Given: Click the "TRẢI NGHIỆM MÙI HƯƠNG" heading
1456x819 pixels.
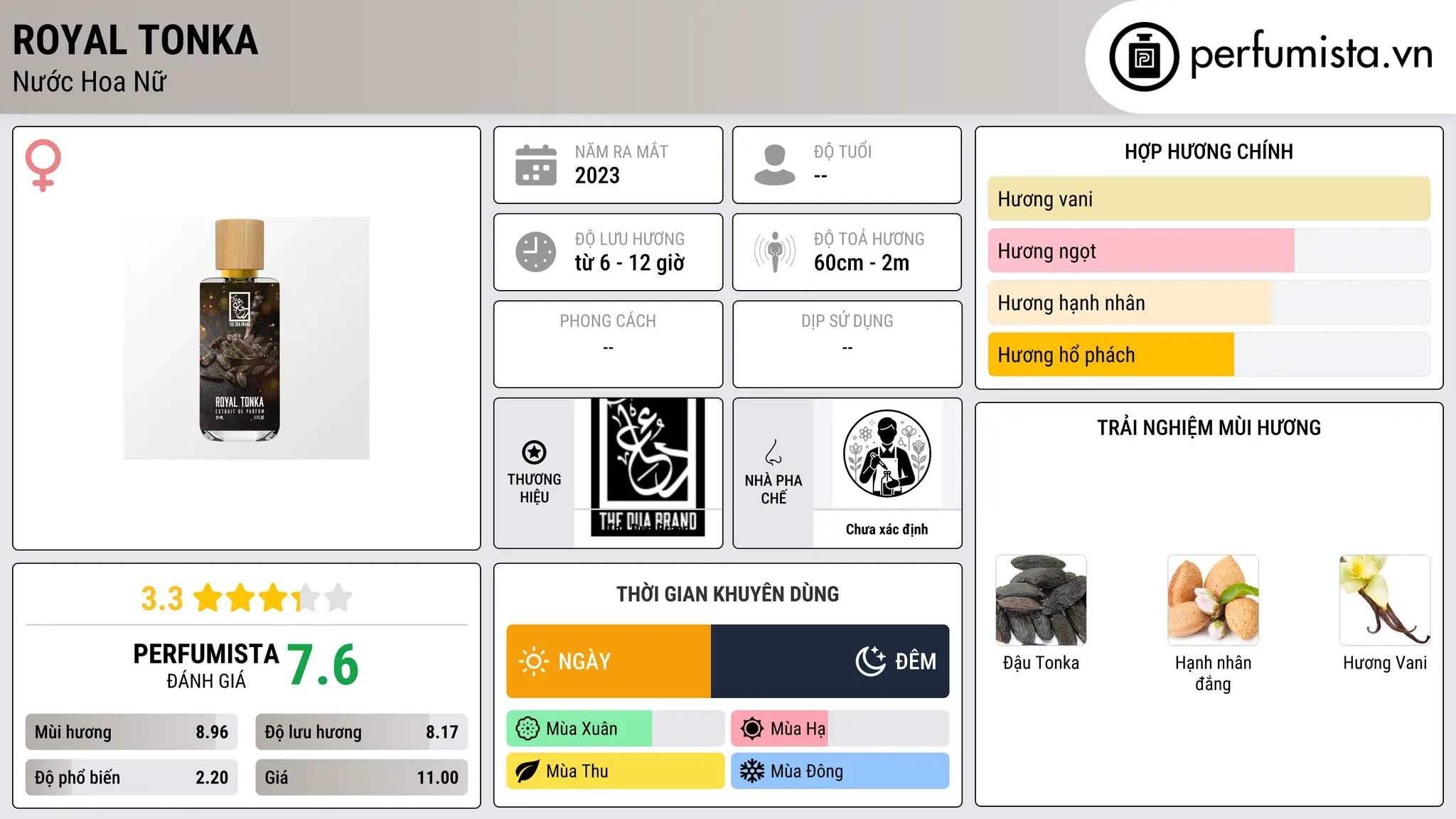Looking at the screenshot, I should (x=1209, y=427).
